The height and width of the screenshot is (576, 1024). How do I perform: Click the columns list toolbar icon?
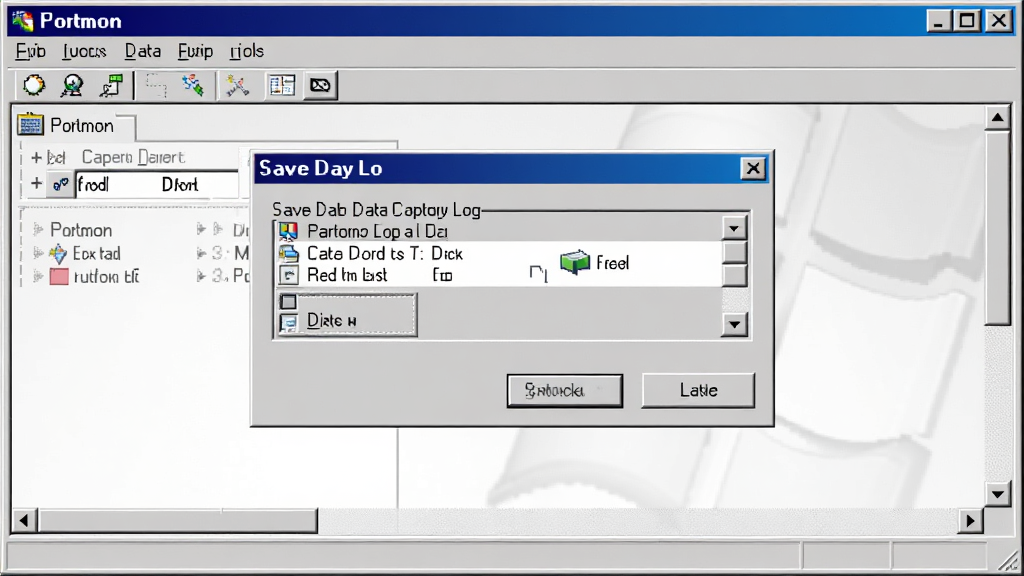click(282, 85)
